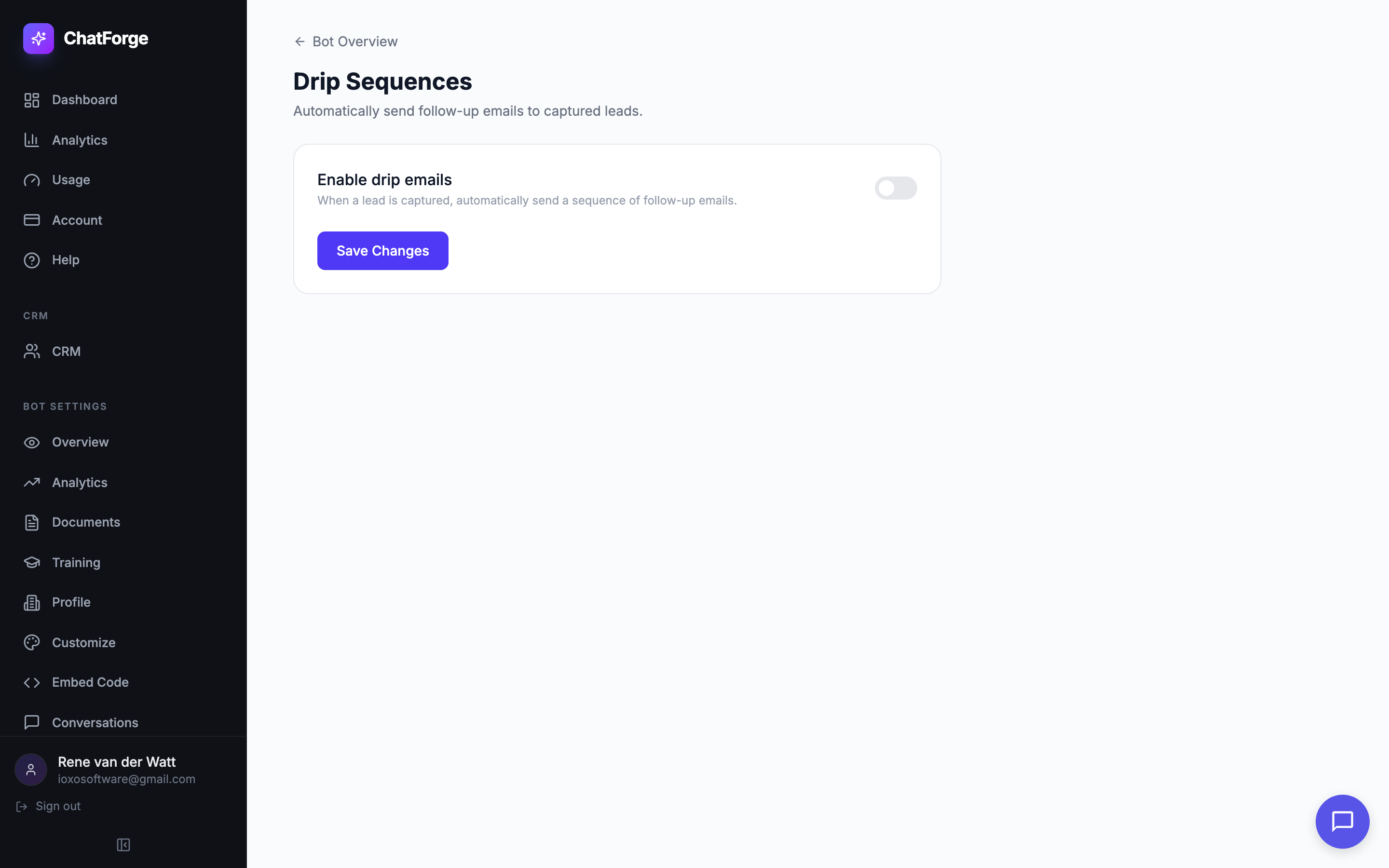Open the chat widget bubble icon
1389x868 pixels.
(x=1342, y=821)
